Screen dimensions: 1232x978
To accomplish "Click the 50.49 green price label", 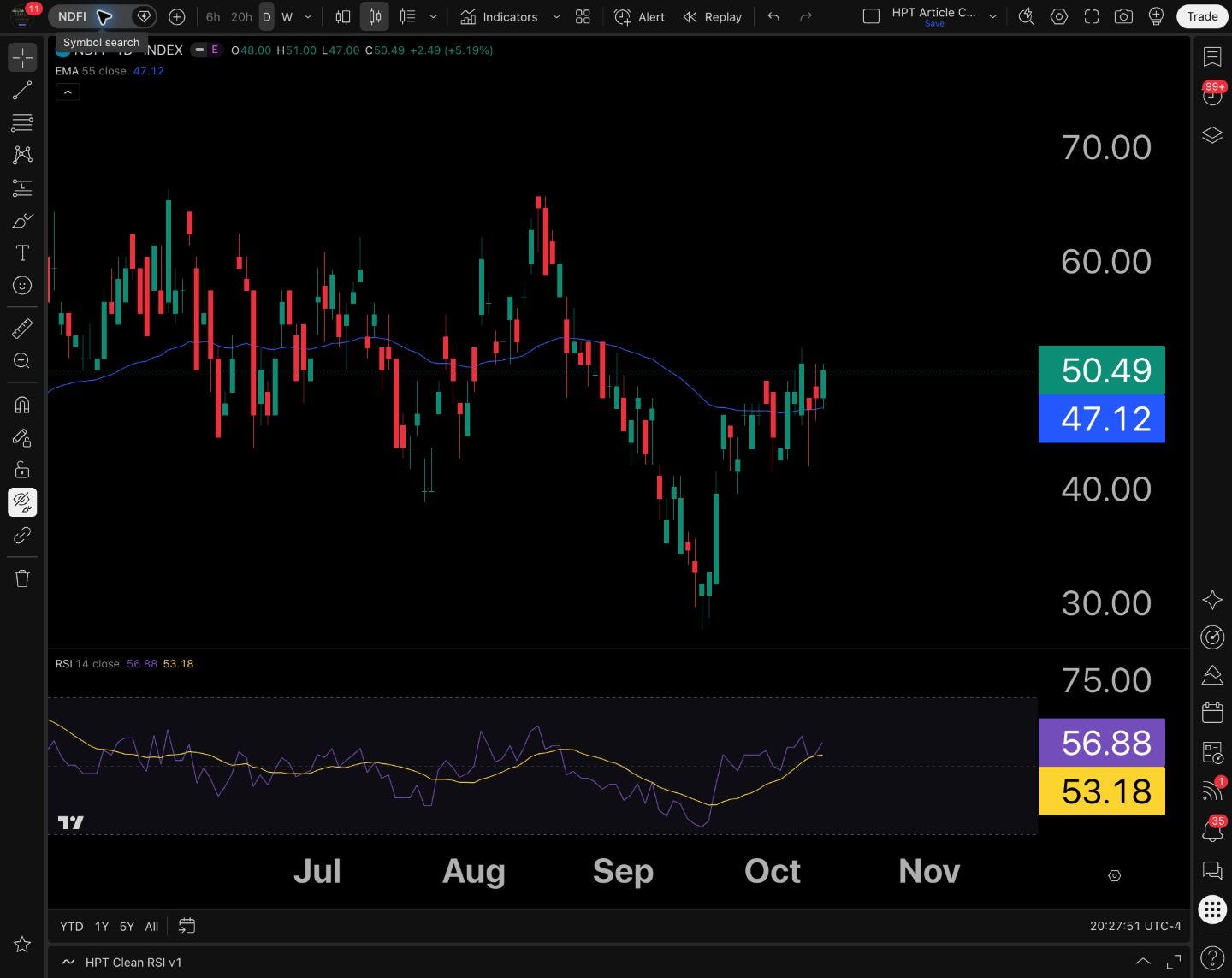I will pos(1102,370).
